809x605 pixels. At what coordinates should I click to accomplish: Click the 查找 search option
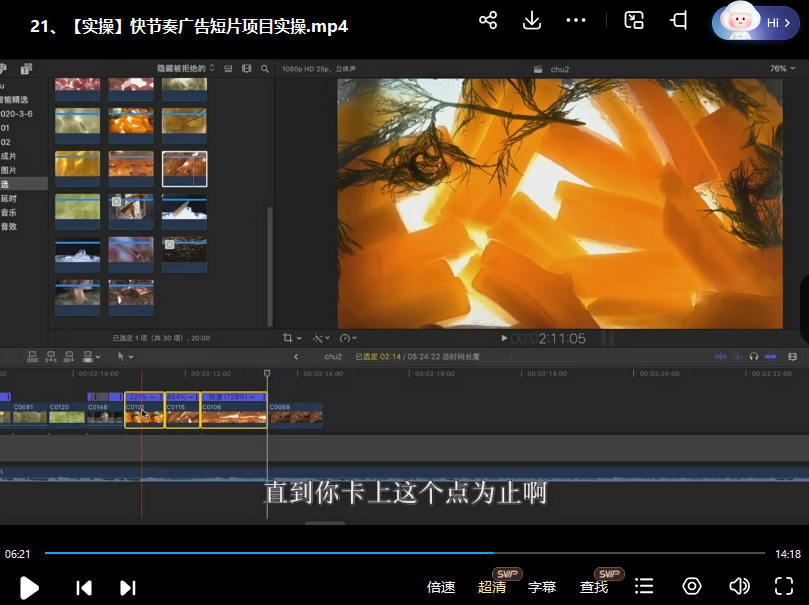click(594, 587)
